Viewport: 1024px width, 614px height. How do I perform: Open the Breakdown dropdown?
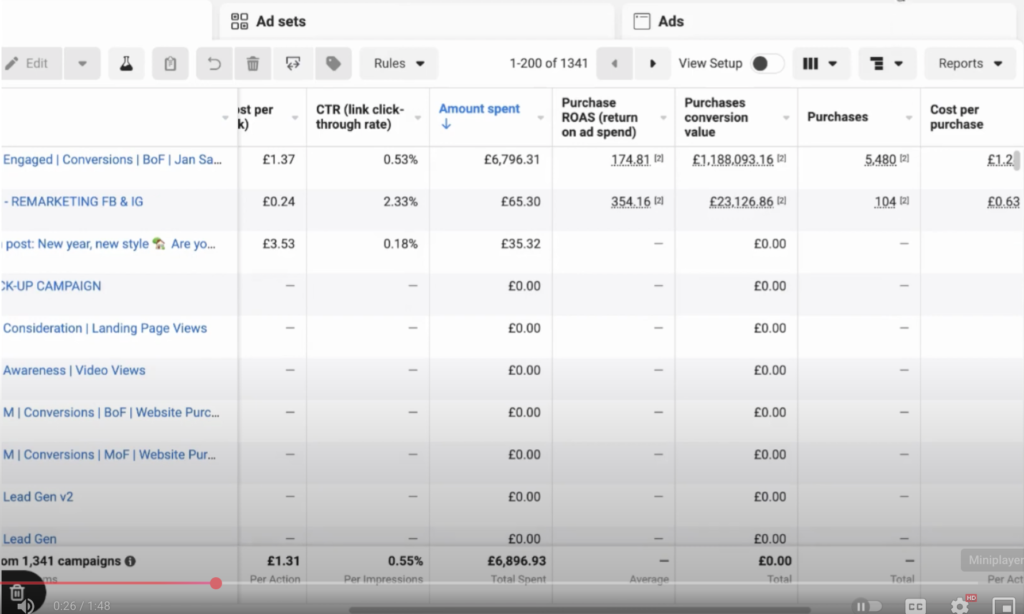tap(887, 63)
